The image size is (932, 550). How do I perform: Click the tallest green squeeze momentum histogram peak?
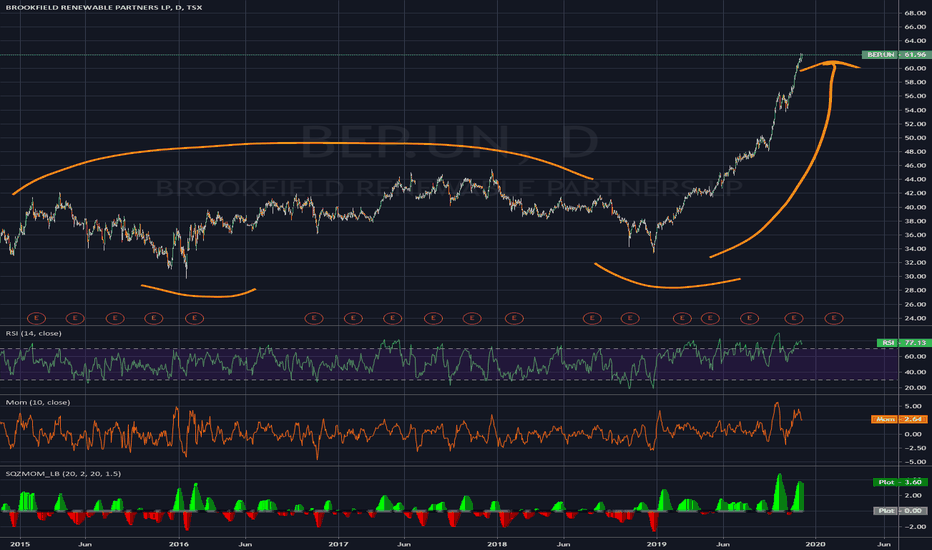click(779, 492)
